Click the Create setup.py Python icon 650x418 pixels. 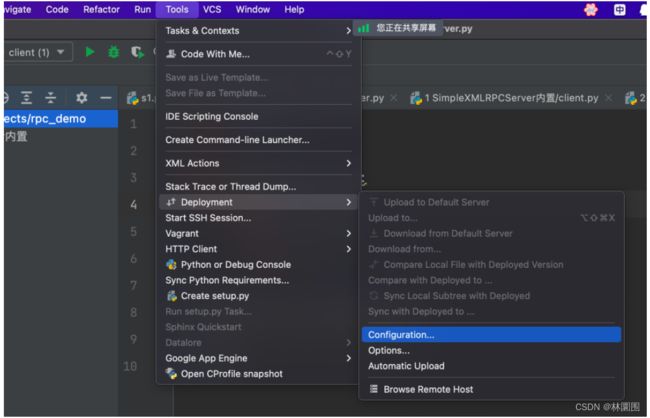pyautogui.click(x=171, y=296)
